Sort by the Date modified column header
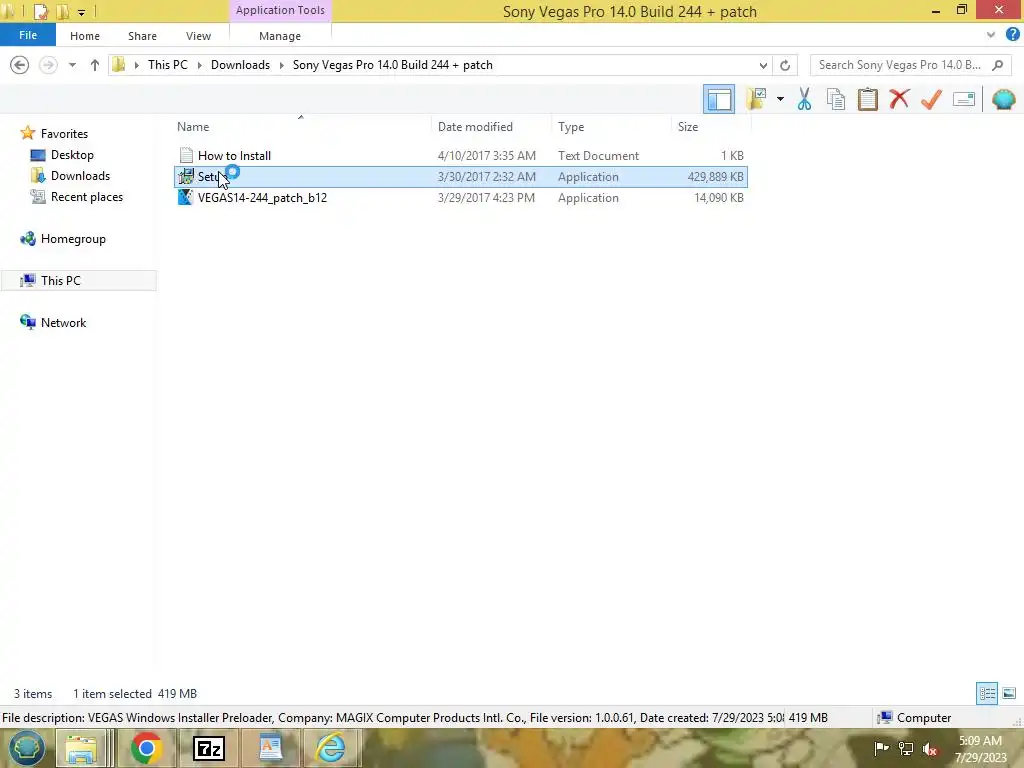 pos(475,127)
